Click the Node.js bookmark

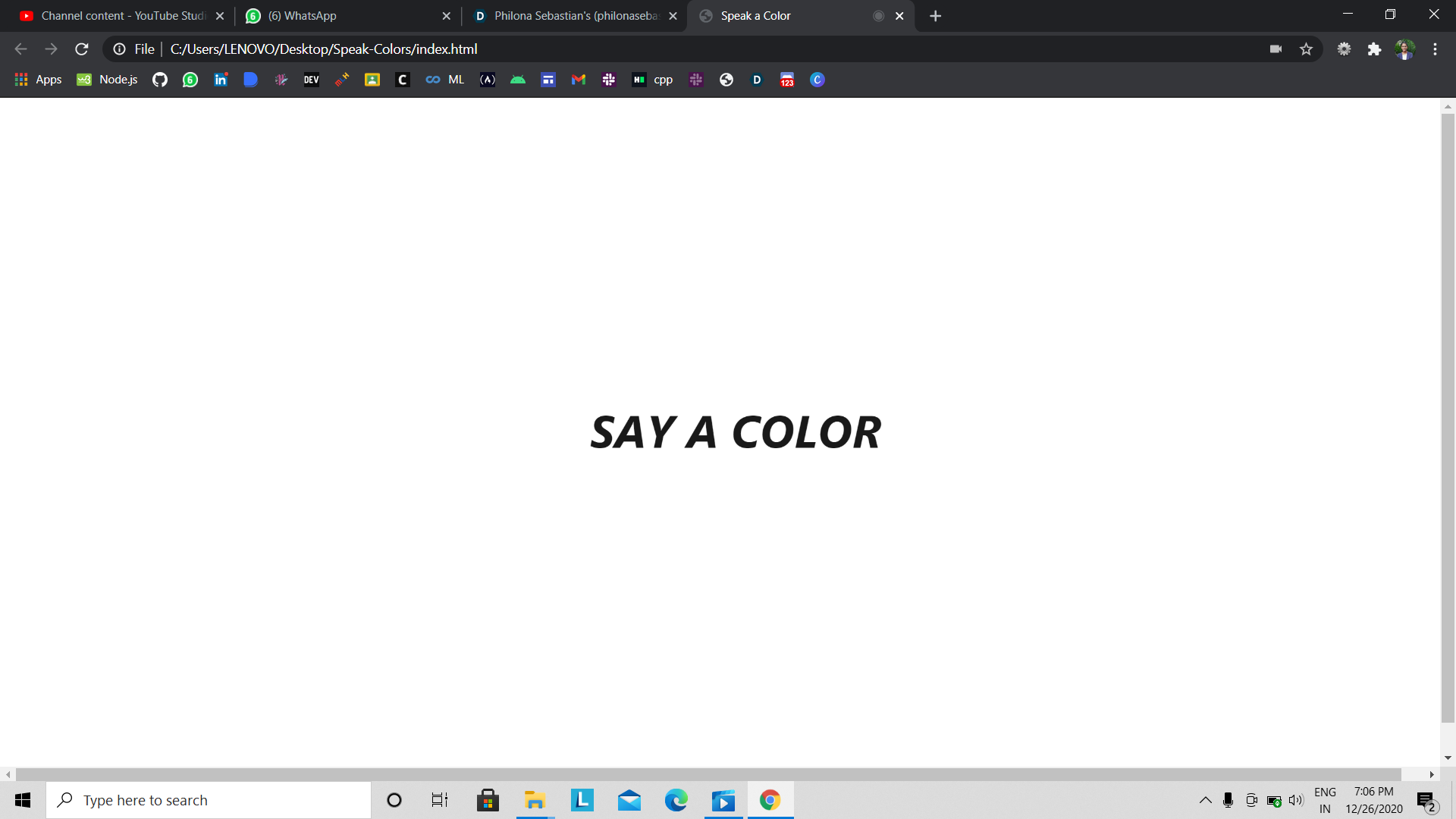(x=107, y=80)
